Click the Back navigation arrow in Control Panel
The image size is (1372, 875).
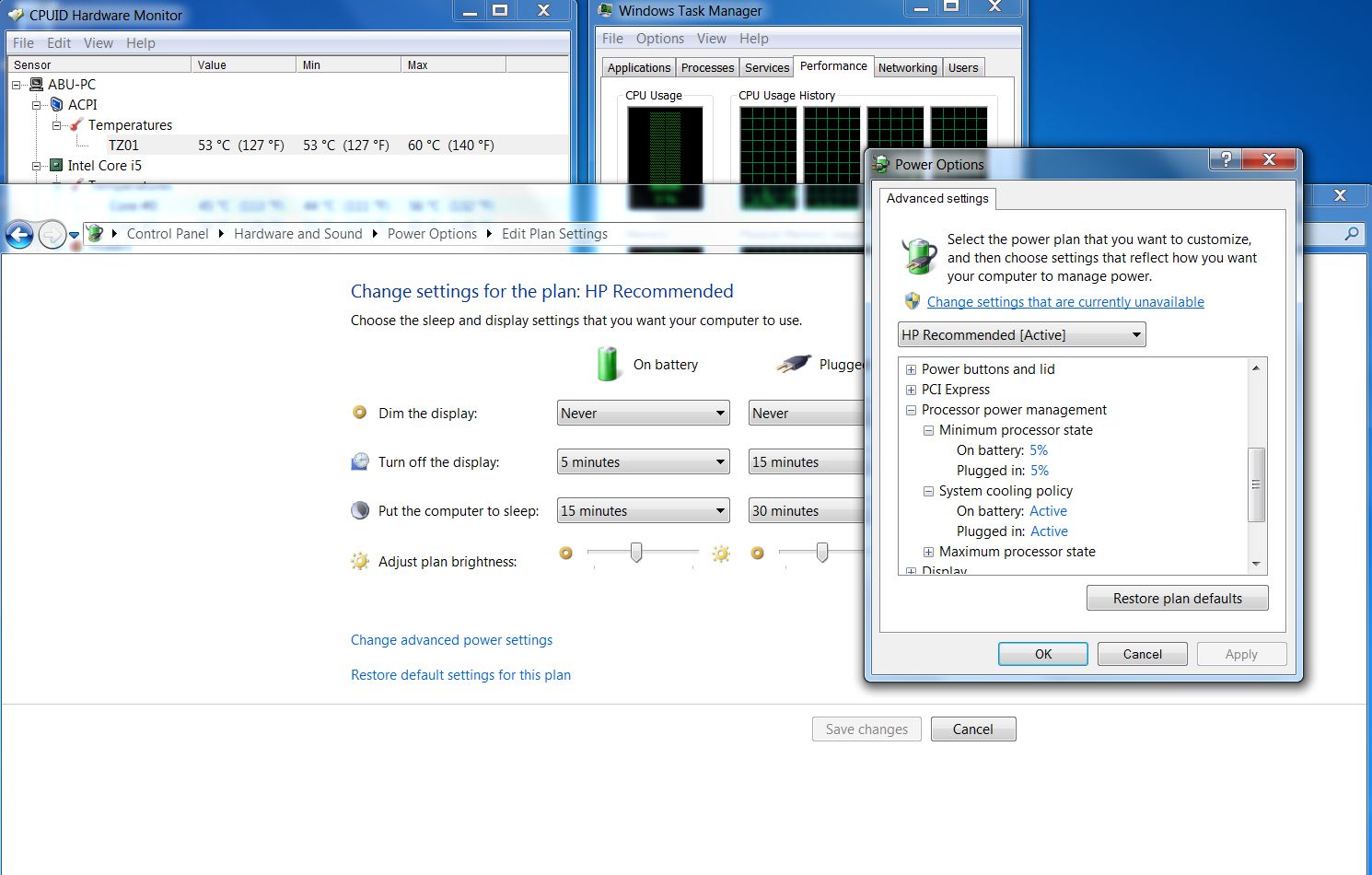pyautogui.click(x=19, y=235)
